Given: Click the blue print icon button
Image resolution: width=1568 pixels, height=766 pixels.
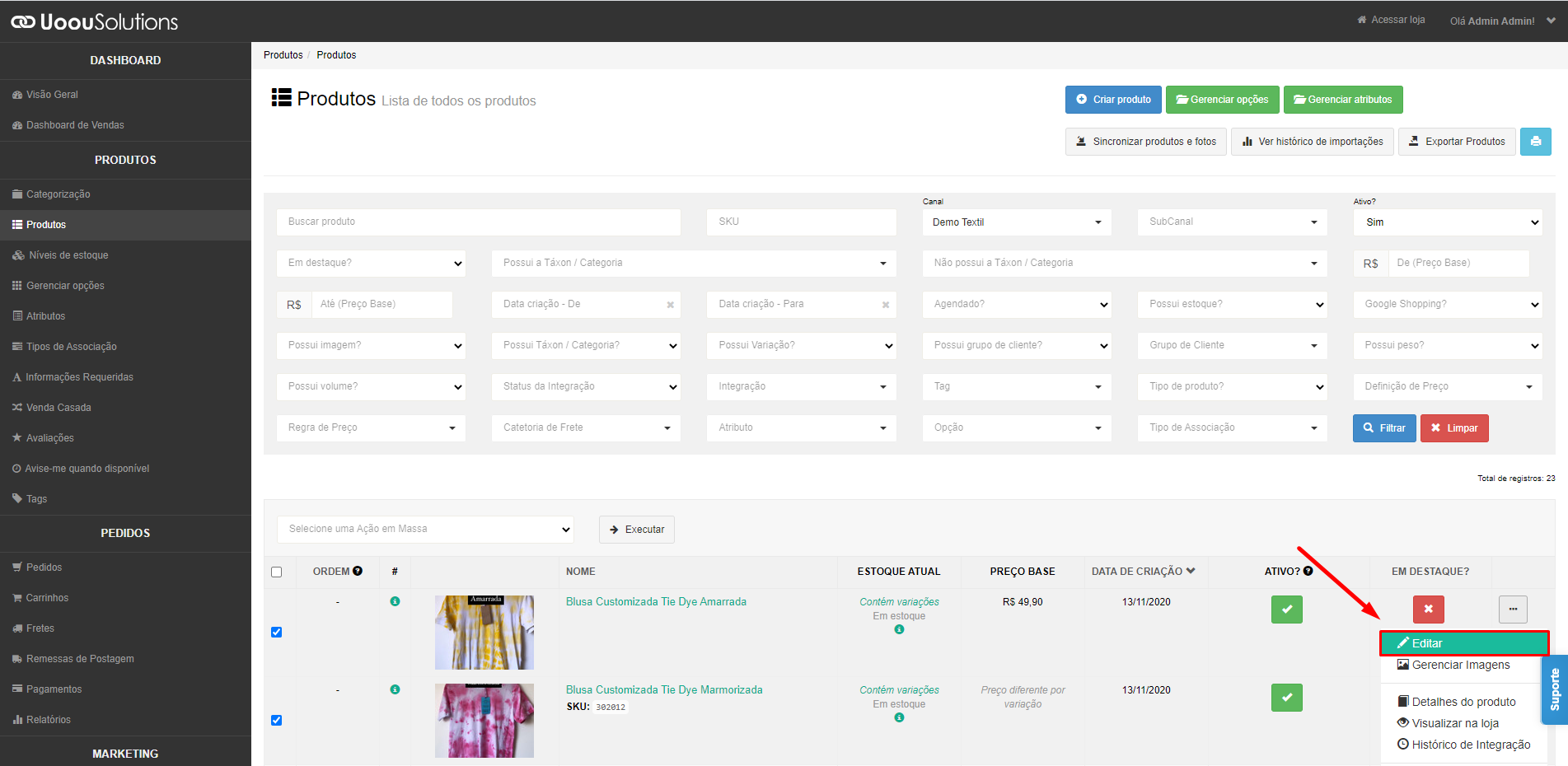Looking at the screenshot, I should tap(1535, 142).
